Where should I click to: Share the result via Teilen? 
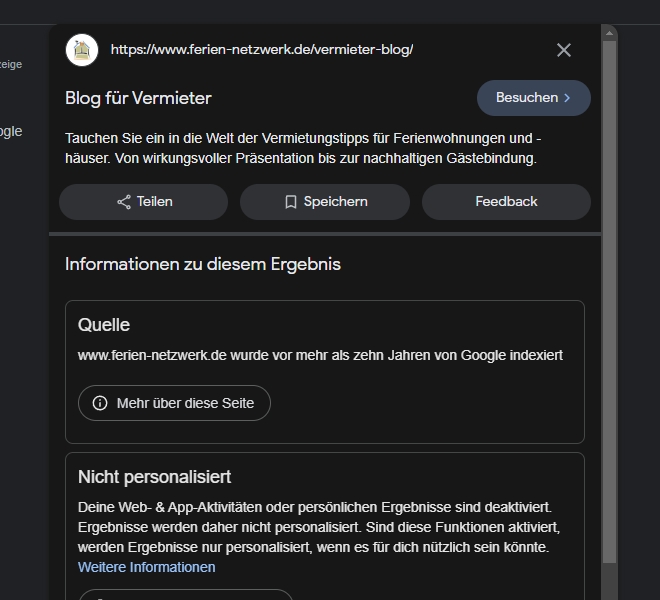pos(144,202)
